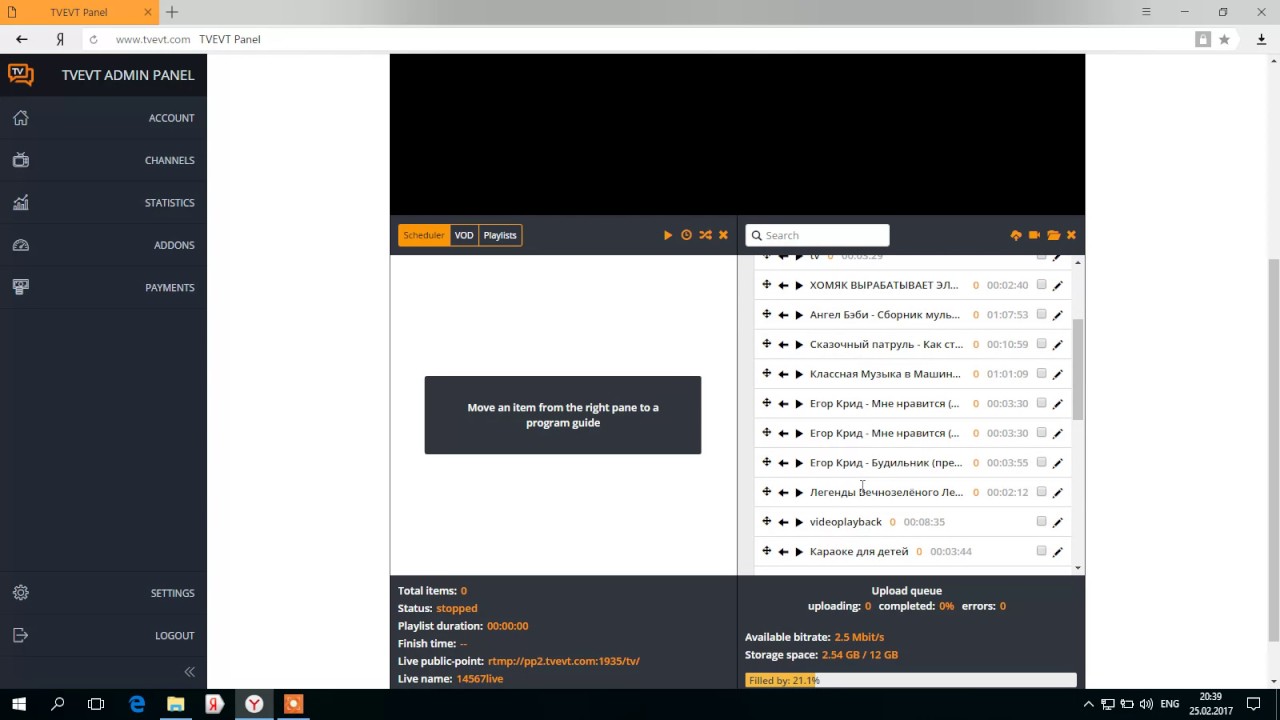Click the gear icon beside SETTINGS
This screenshot has width=1280, height=720.
21,593
